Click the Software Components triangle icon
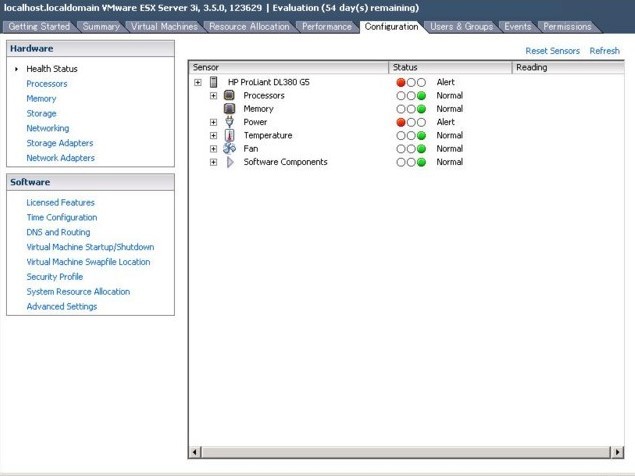 coord(230,162)
